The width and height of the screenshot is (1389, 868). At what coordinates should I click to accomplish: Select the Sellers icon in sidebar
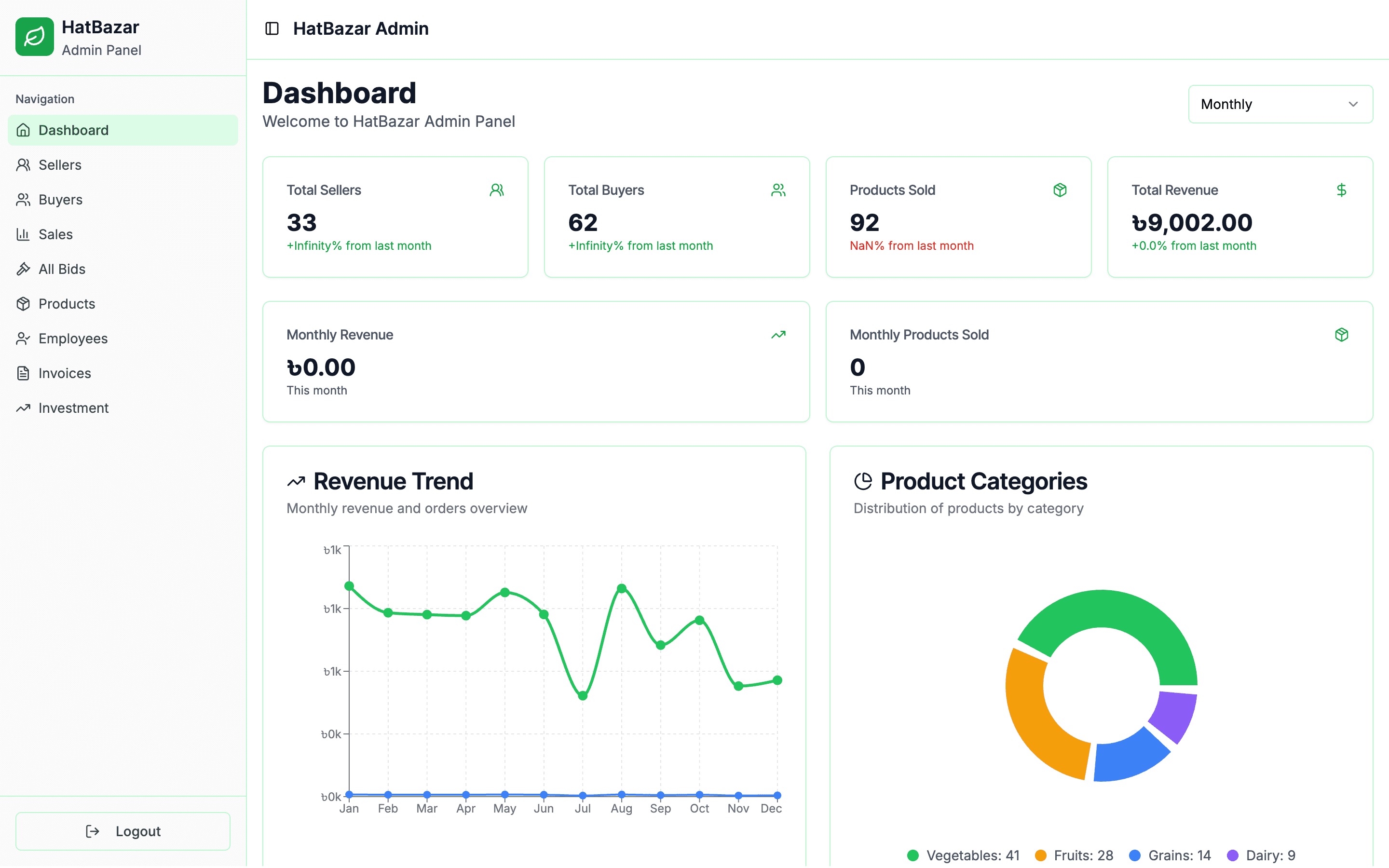click(x=24, y=165)
